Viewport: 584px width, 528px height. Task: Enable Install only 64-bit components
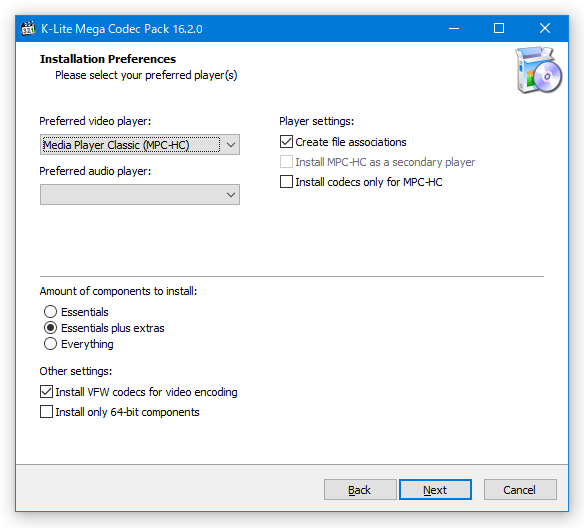coord(46,412)
